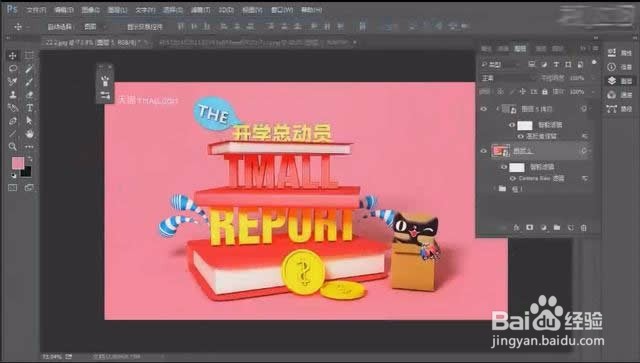Screen dimensions: 640x363
Task: Collapse smart filters of 图层 1 拷贝
Action: (x=591, y=109)
